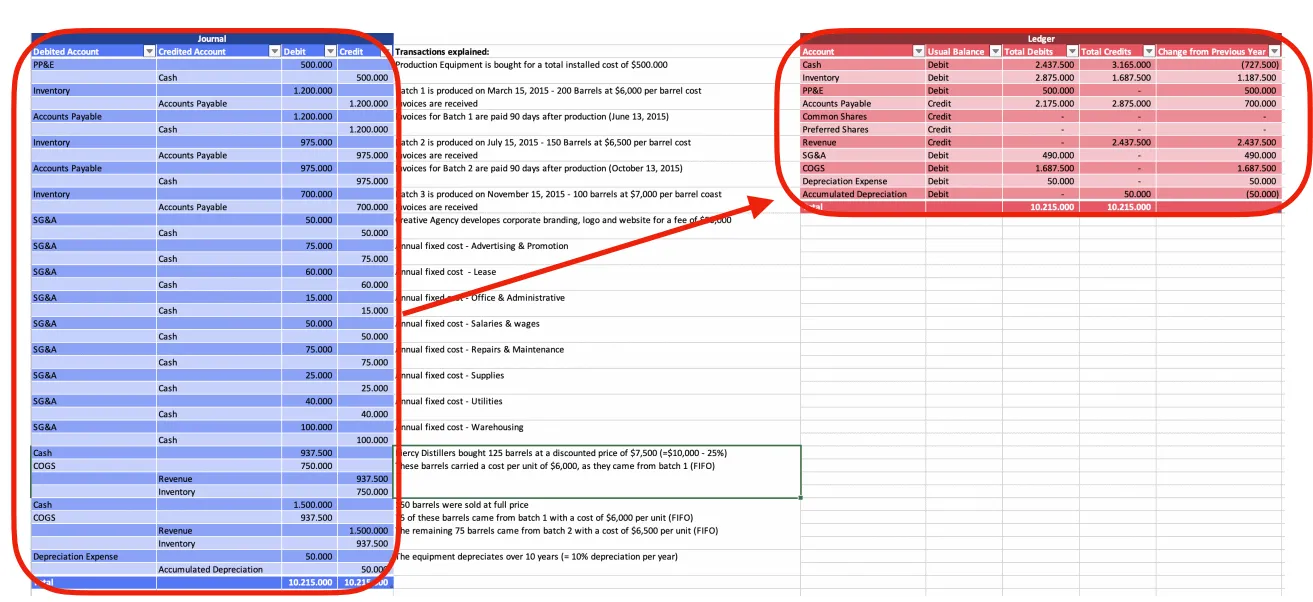This screenshot has height=602, width=1313.
Task: Select the Revenue row in the Ledger
Action: click(860, 142)
